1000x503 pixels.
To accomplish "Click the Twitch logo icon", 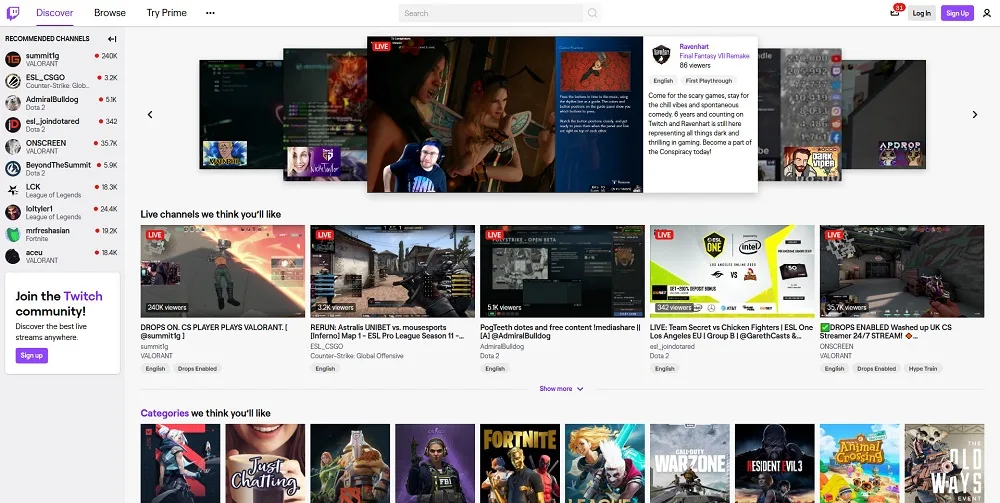I will (13, 13).
